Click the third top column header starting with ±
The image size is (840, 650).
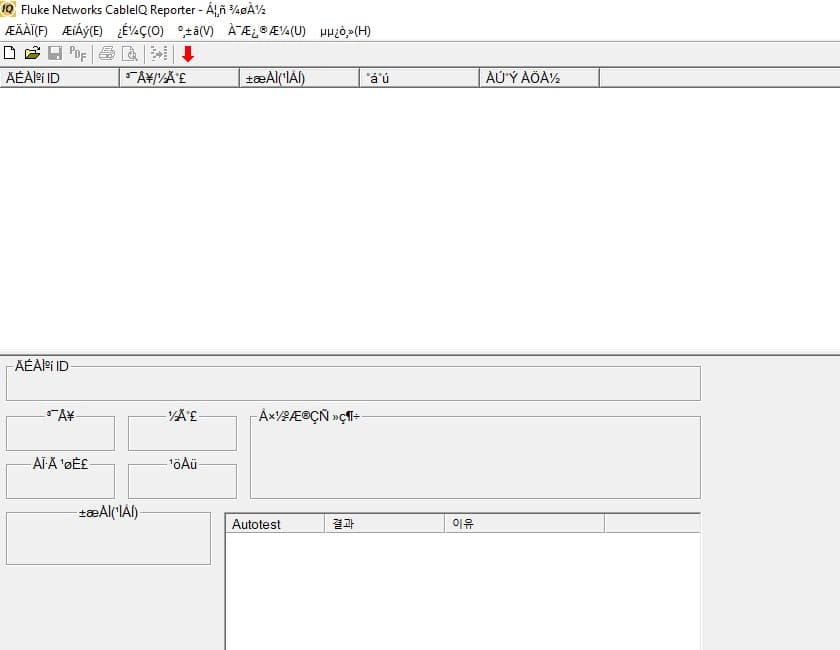tap(299, 78)
